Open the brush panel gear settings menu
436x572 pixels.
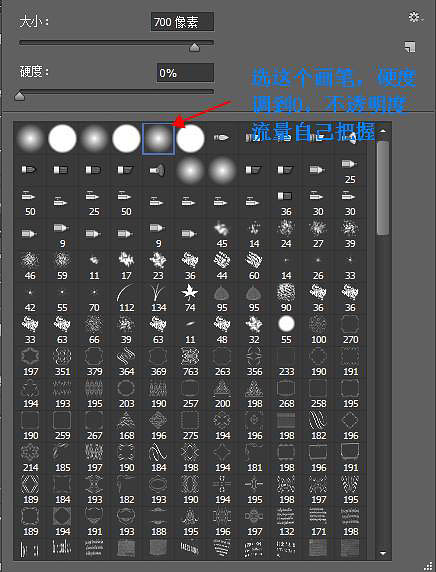[414, 17]
